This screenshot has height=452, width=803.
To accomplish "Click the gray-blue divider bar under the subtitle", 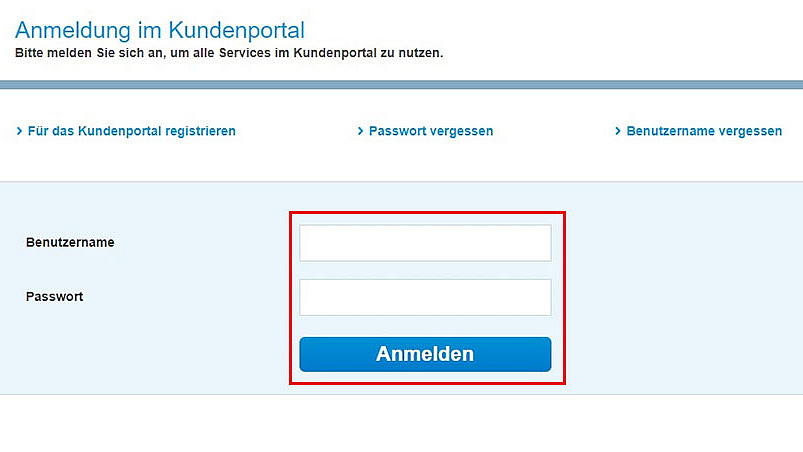I will pos(401,85).
